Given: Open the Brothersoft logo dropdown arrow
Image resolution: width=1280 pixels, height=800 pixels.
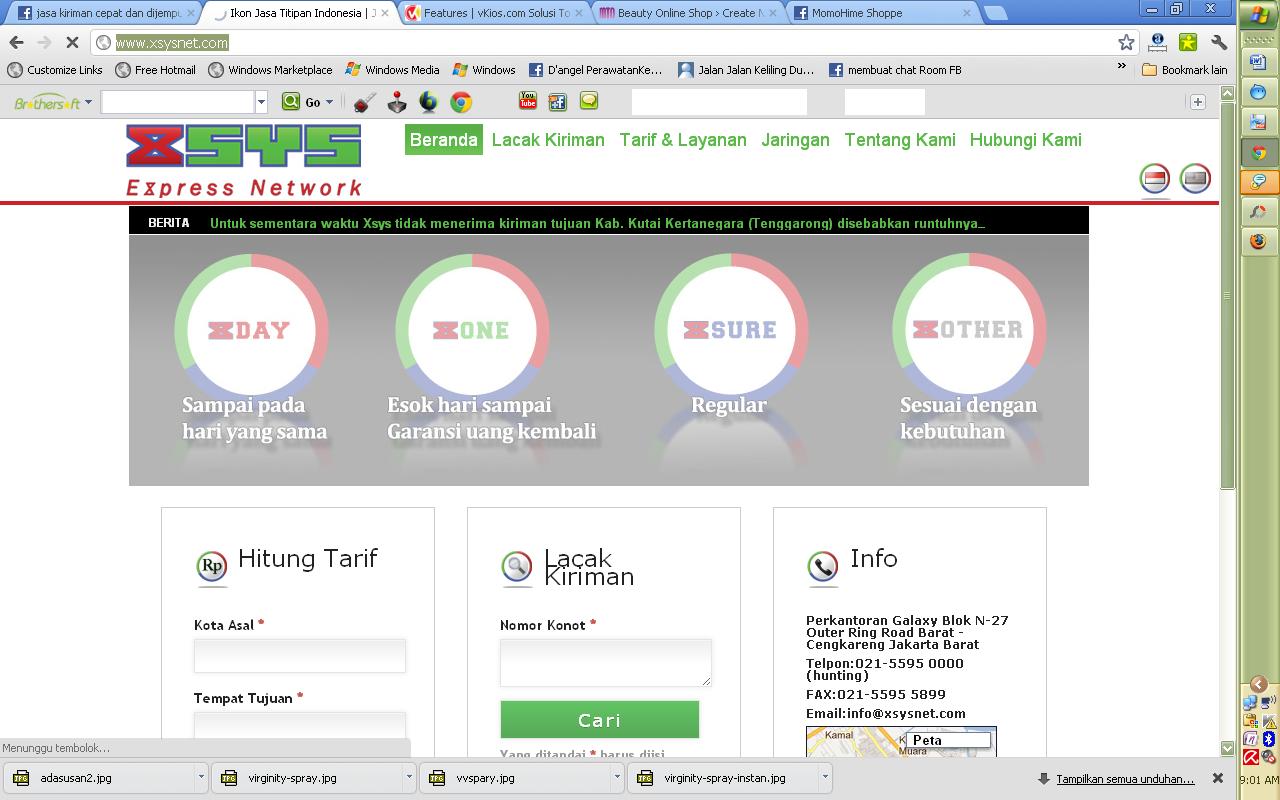Looking at the screenshot, I should [88, 102].
